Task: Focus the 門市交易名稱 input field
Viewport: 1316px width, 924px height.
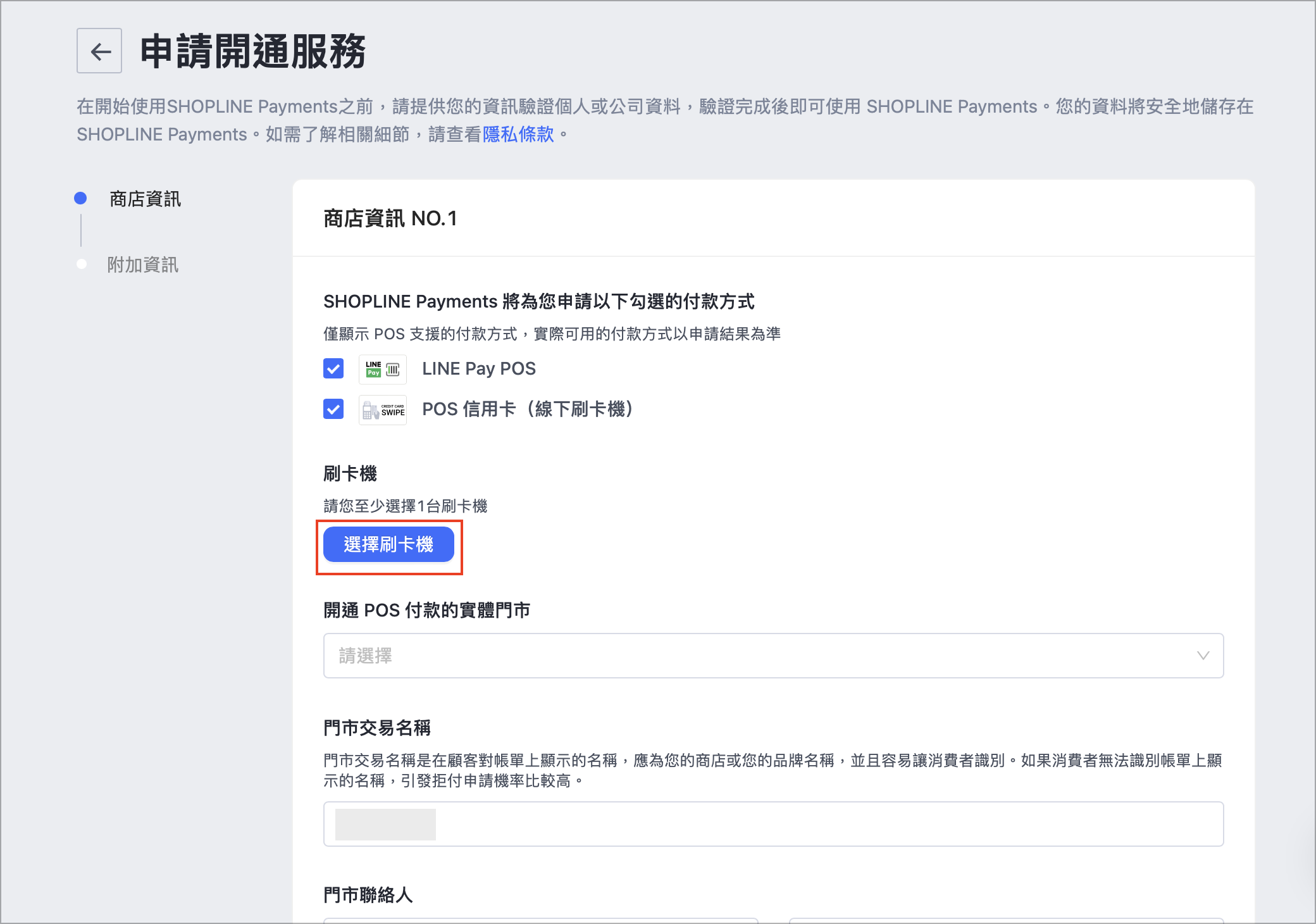Action: (x=773, y=824)
